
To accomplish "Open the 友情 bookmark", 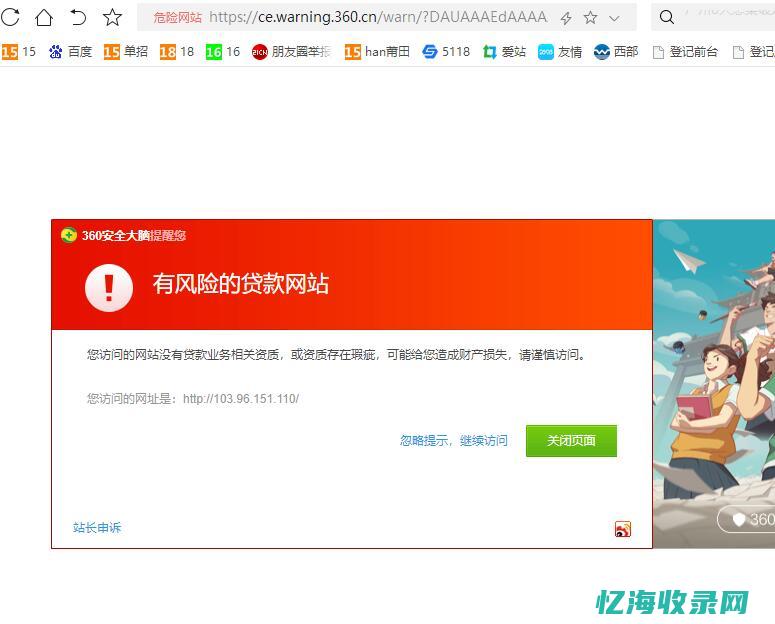I will point(560,51).
